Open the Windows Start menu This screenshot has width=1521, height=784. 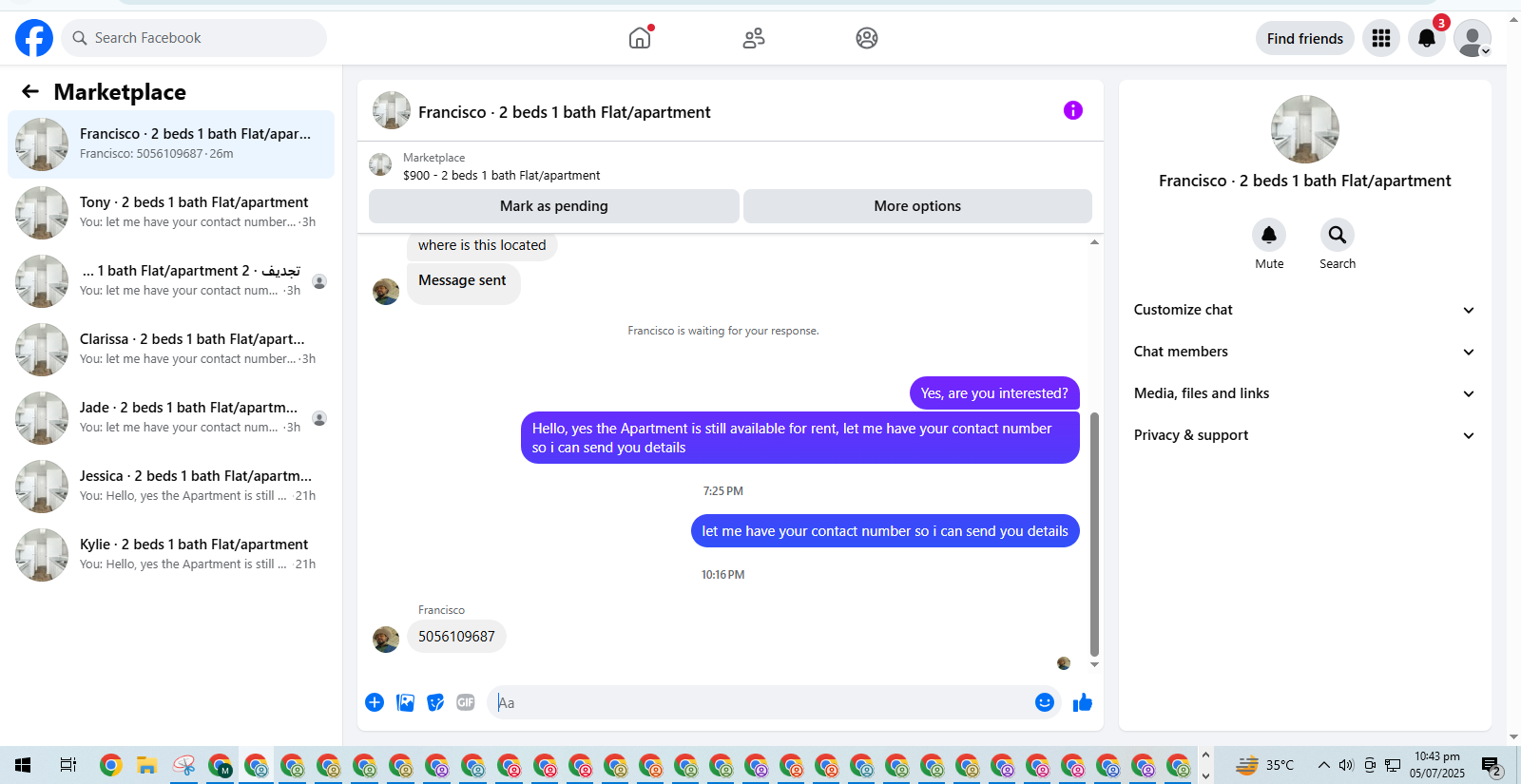click(23, 765)
